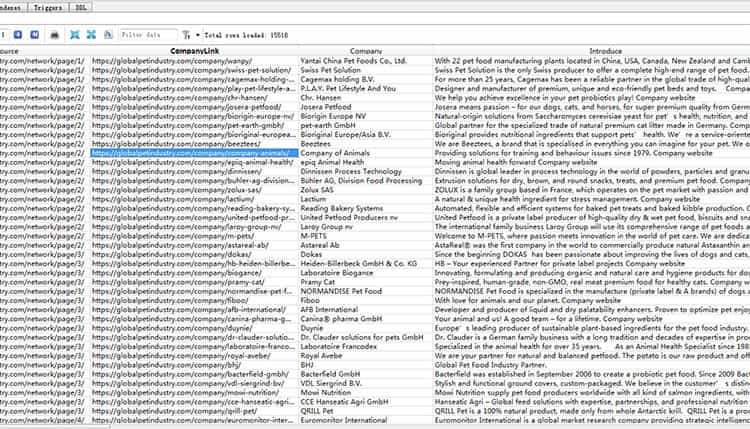Select the 'epiq Animal Health' cell

366,162
